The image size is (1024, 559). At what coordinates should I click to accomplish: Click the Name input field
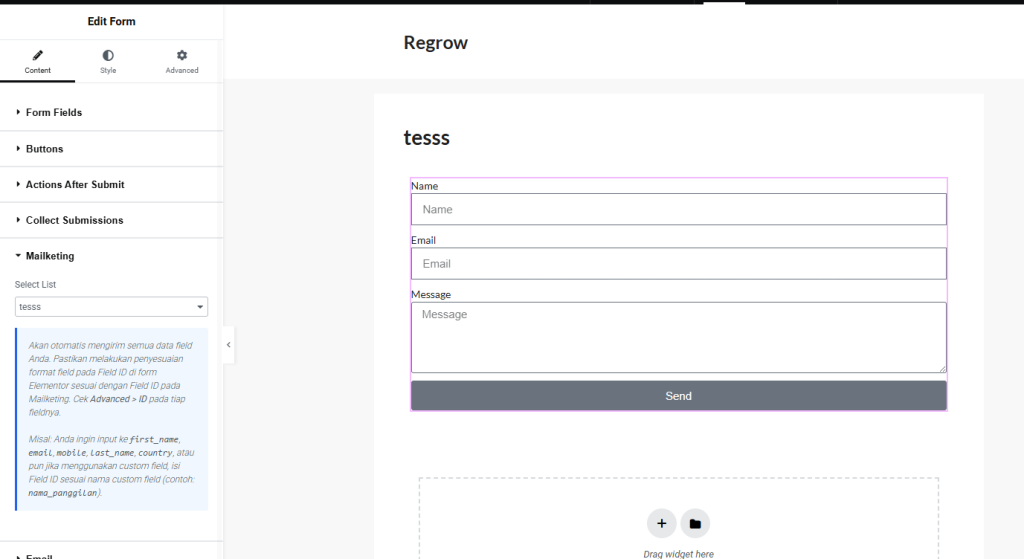pyautogui.click(x=678, y=210)
